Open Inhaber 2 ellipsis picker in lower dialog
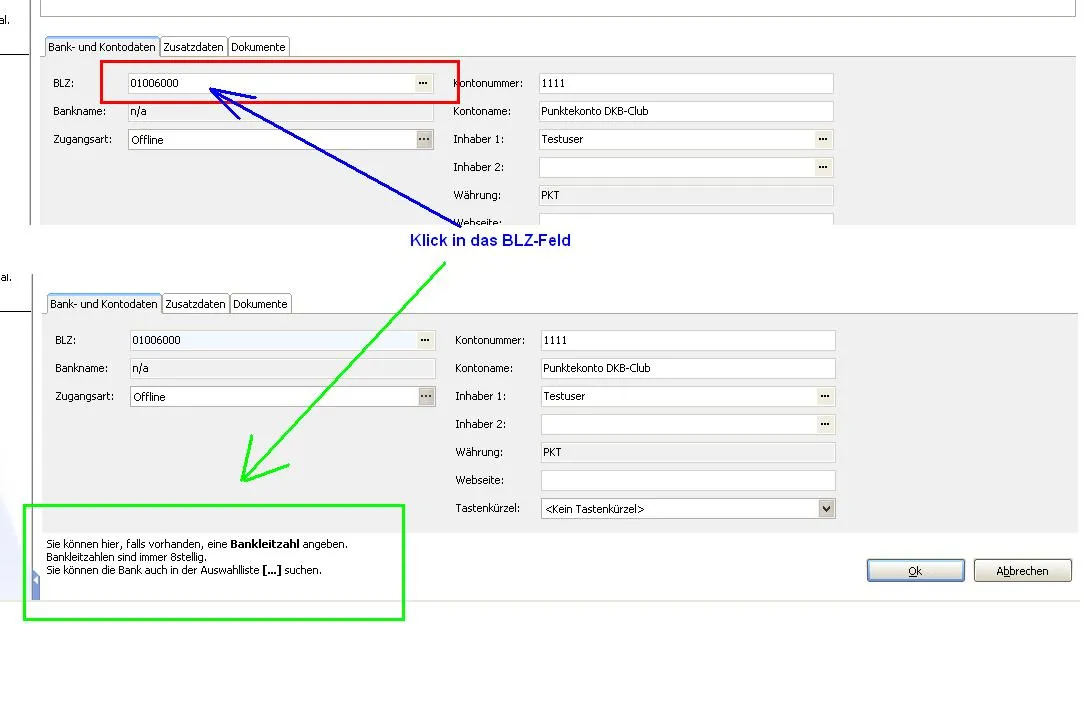The image size is (1084, 702). point(825,424)
